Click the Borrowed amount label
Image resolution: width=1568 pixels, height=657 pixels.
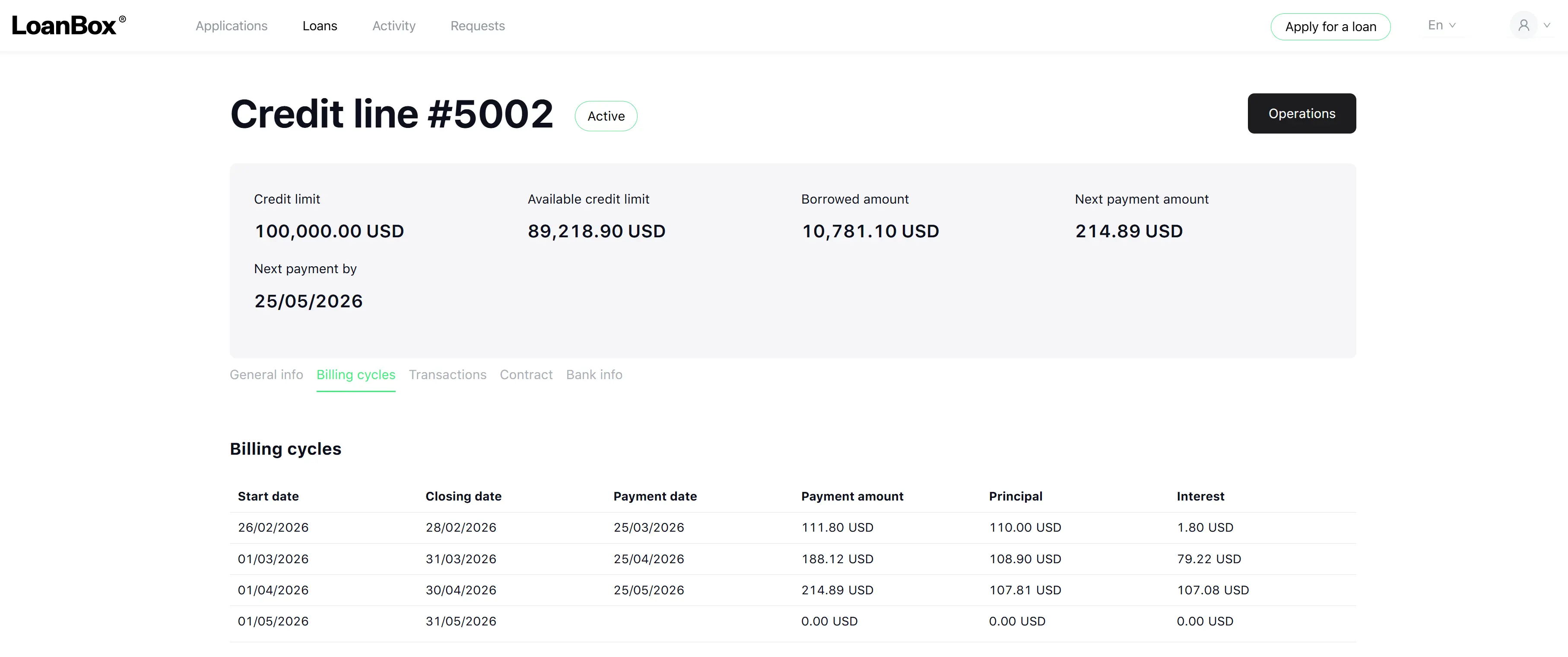pos(854,199)
